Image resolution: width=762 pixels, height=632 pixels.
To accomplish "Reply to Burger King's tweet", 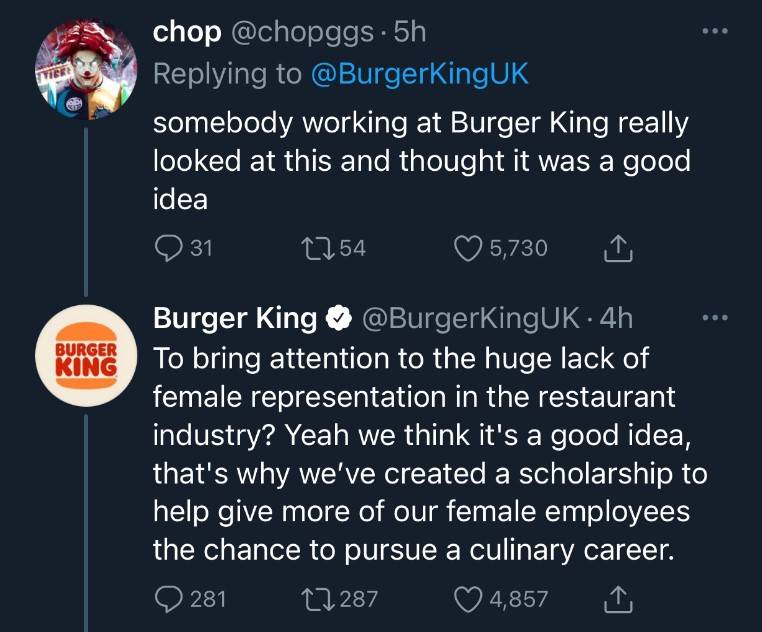I will [169, 599].
